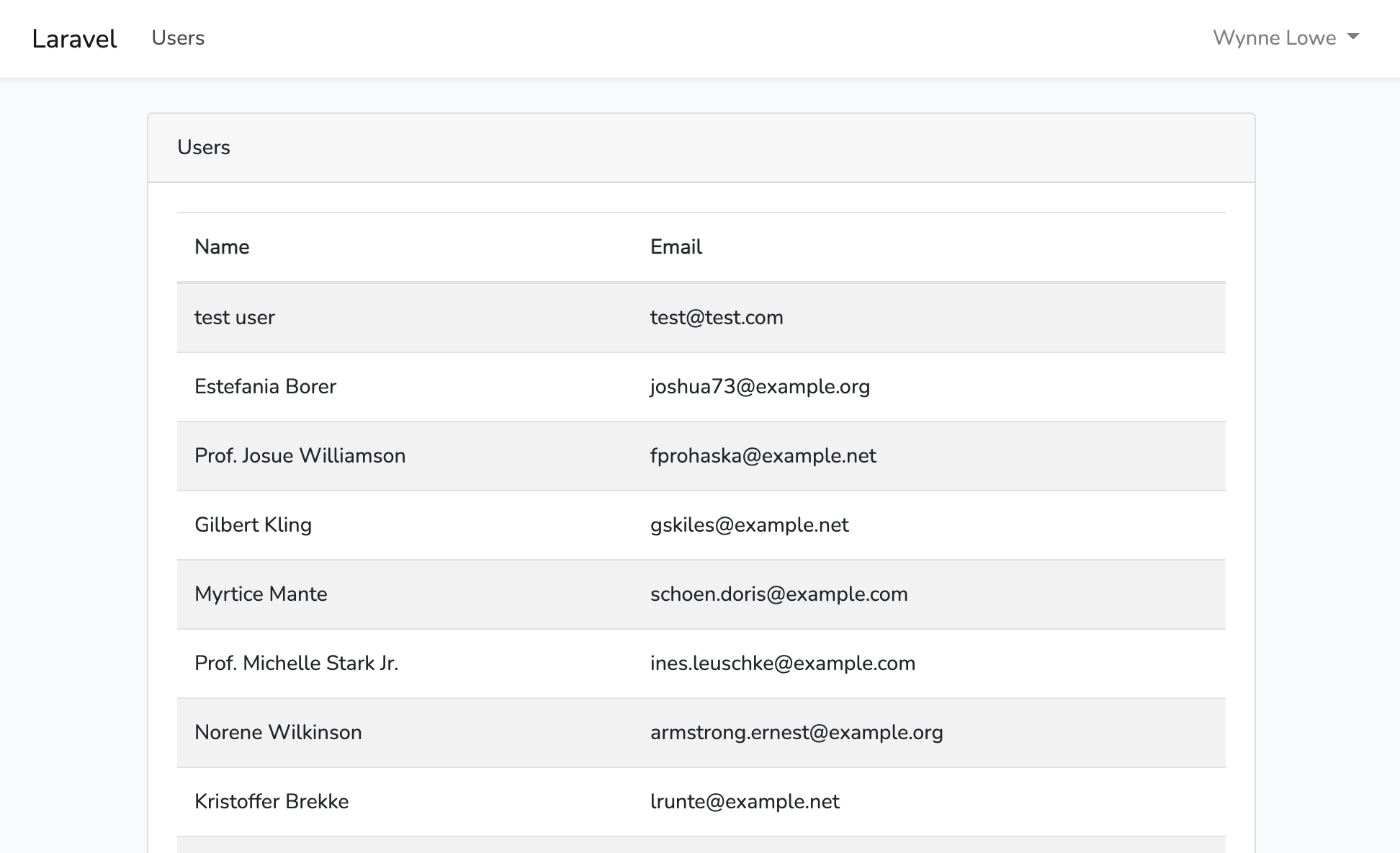Open the Laravel brand link
This screenshot has height=853, width=1400.
point(74,38)
